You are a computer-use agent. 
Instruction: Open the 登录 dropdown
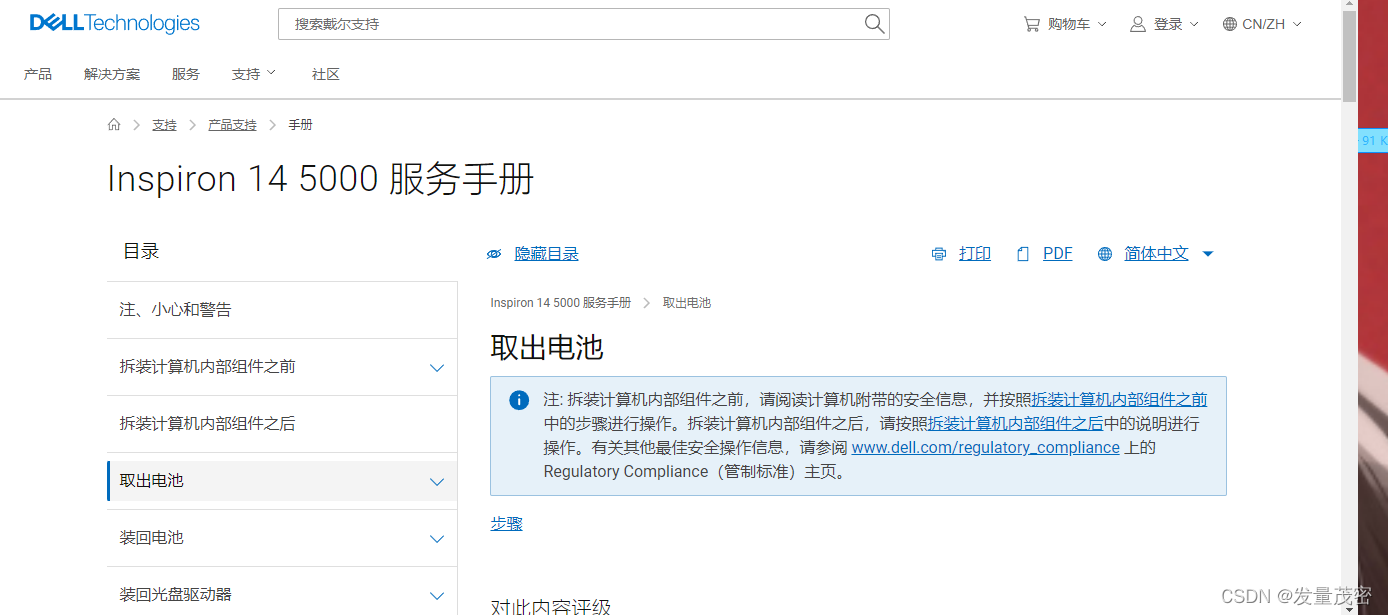coord(1164,24)
